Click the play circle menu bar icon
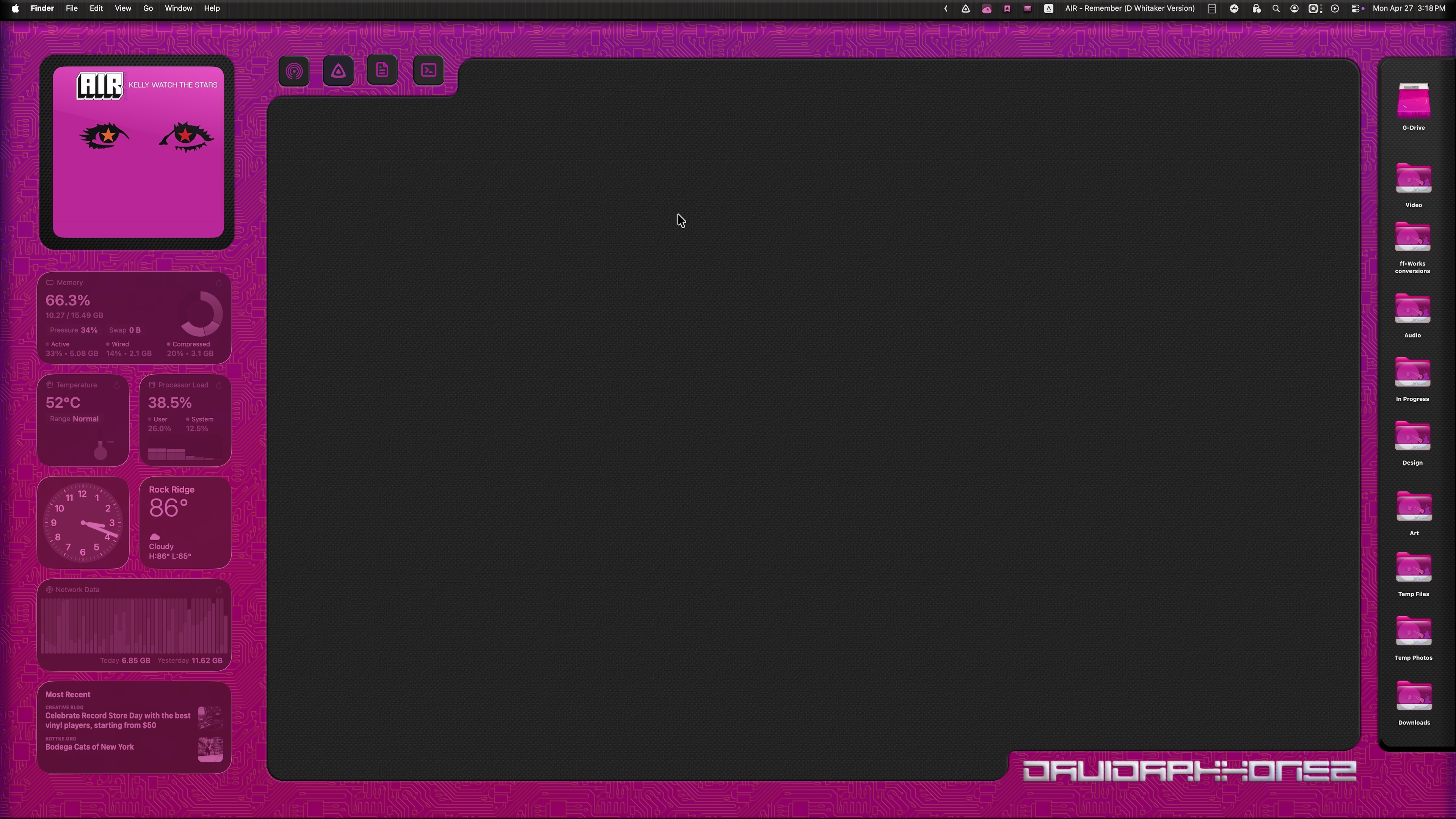This screenshot has height=819, width=1456. (1335, 8)
